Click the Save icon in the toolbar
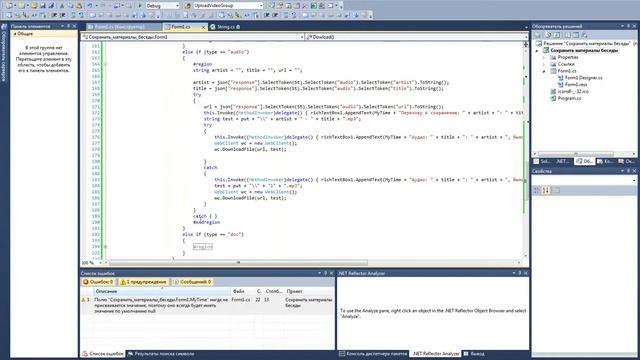 (43, 6)
